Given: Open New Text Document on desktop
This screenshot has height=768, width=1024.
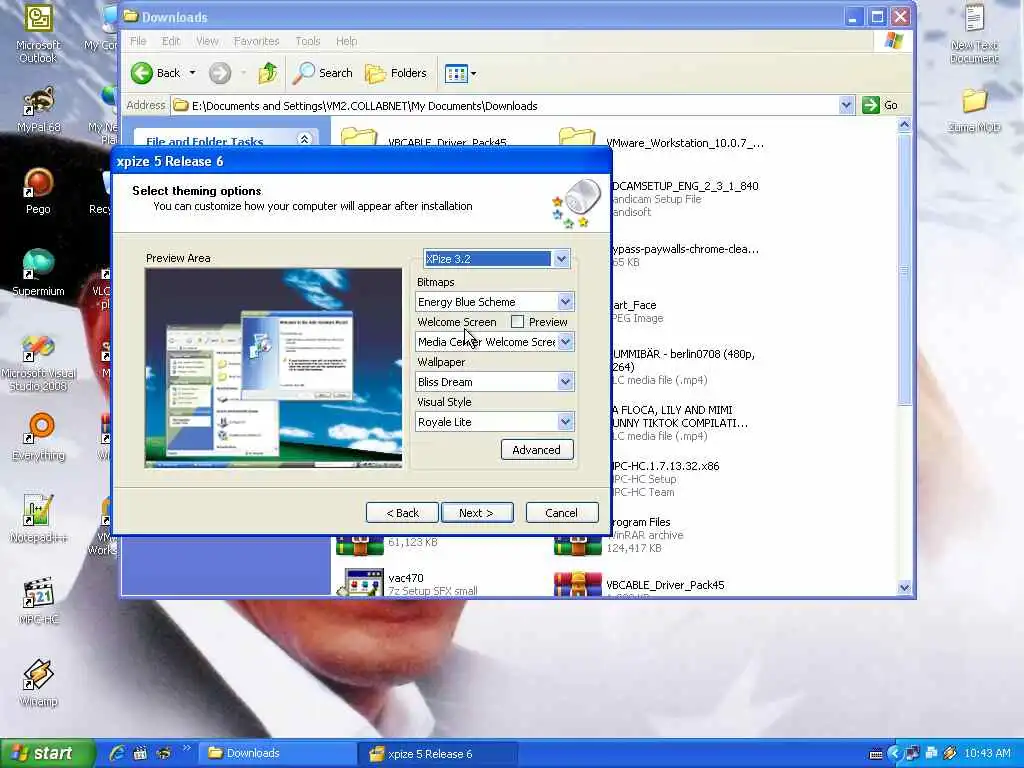Looking at the screenshot, I should (x=974, y=34).
